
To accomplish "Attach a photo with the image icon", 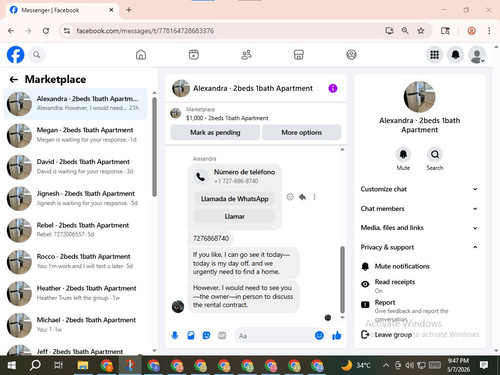I will pyautogui.click(x=191, y=335).
